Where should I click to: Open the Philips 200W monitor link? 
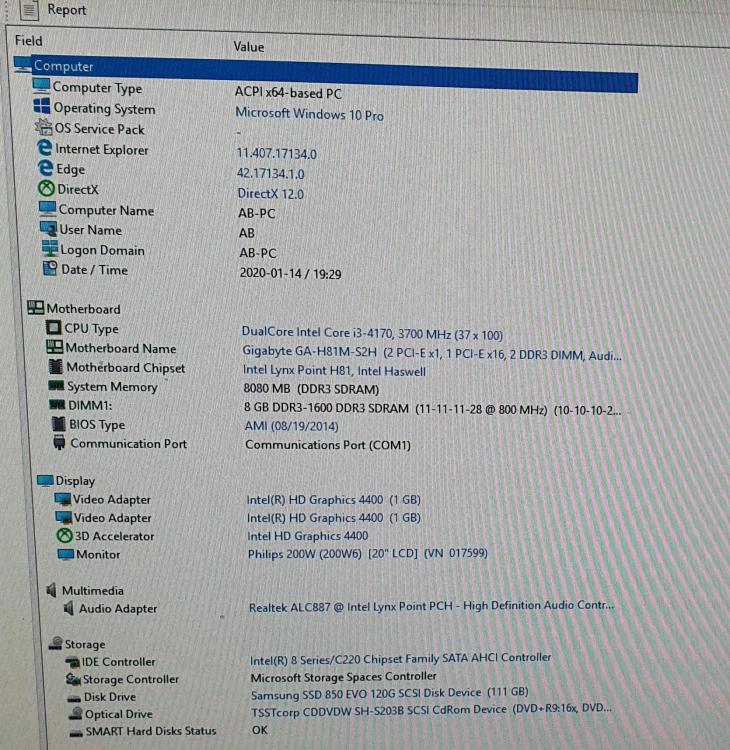tap(367, 553)
